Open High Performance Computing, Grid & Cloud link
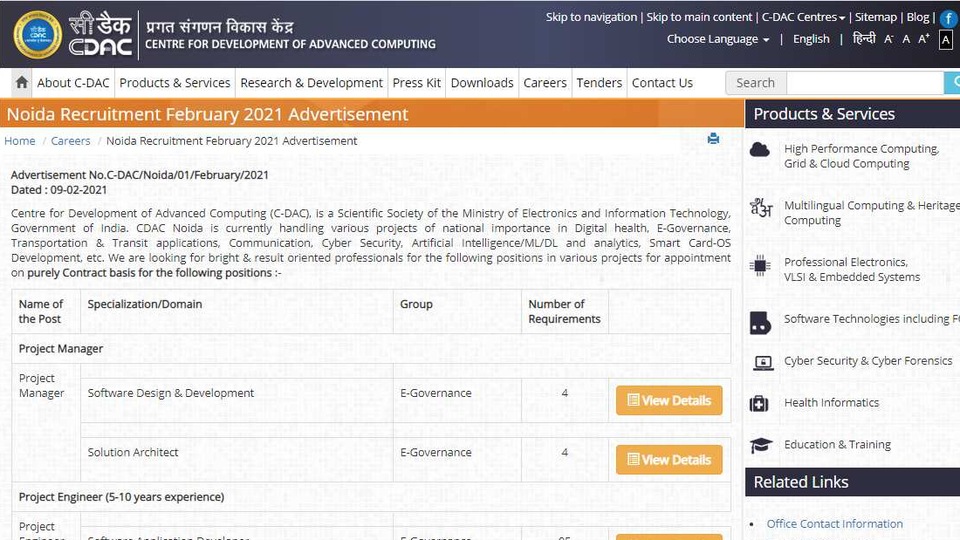 861,156
